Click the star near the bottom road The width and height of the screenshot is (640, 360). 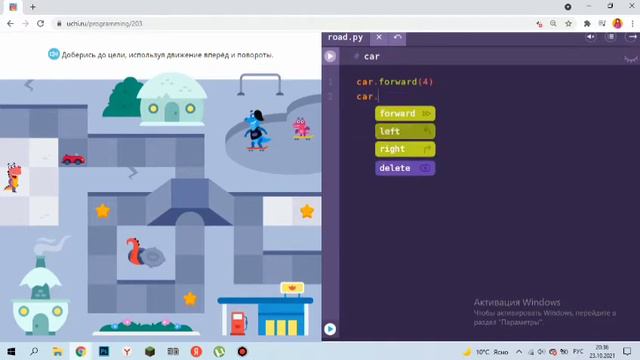(190, 299)
